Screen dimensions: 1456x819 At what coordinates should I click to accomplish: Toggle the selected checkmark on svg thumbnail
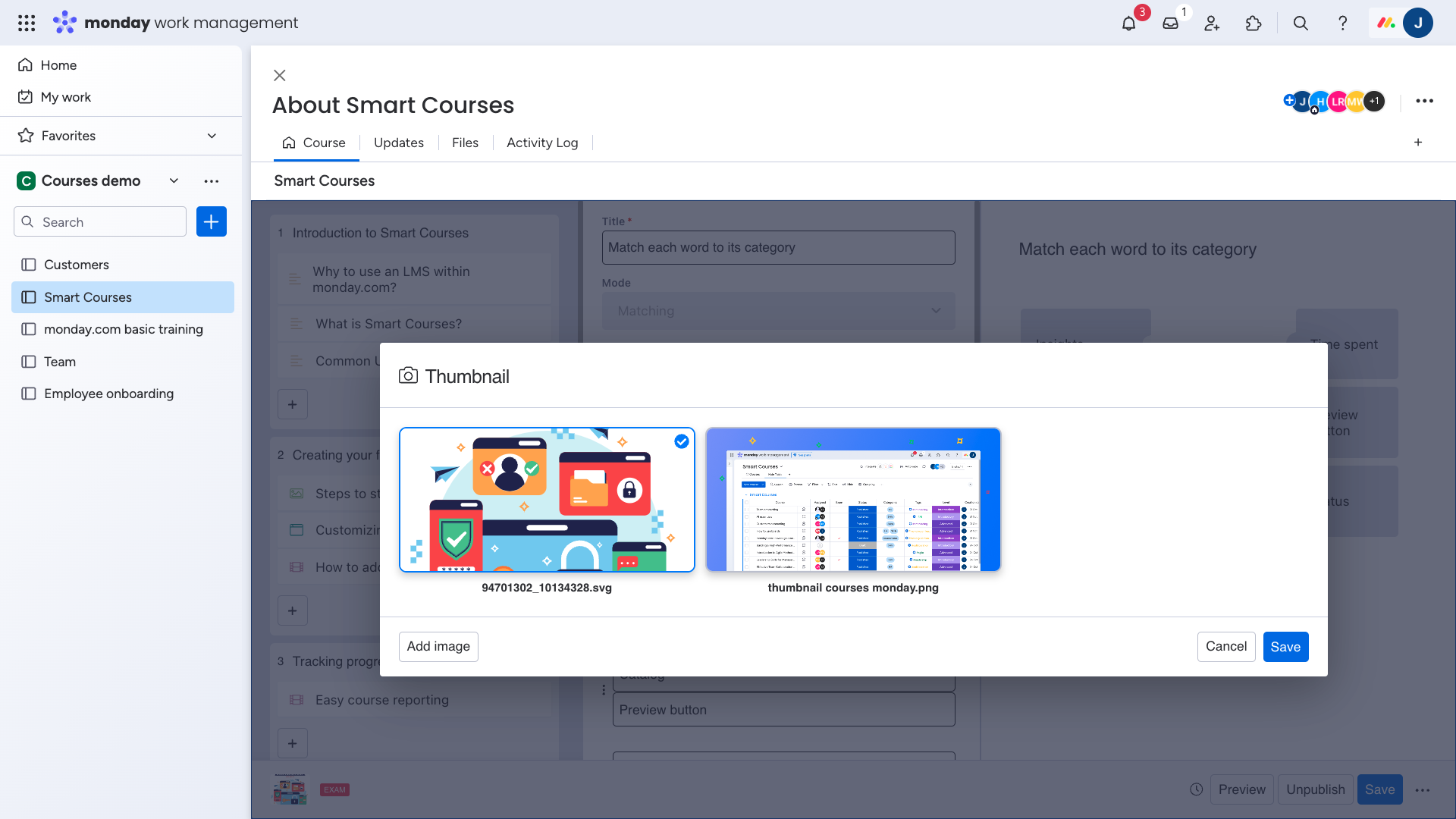[681, 441]
